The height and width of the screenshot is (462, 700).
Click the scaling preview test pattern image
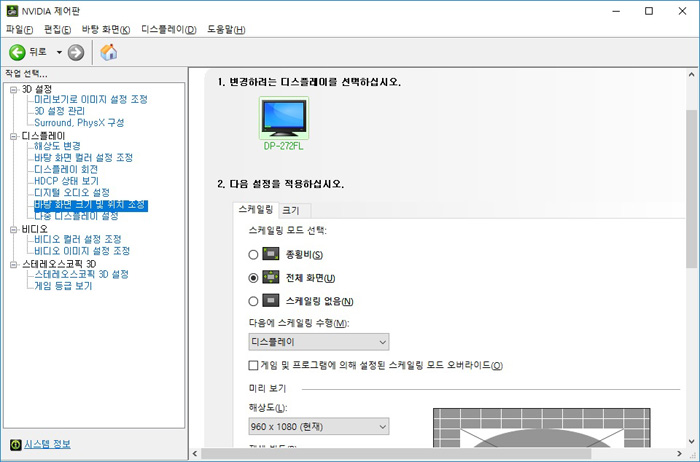542,427
